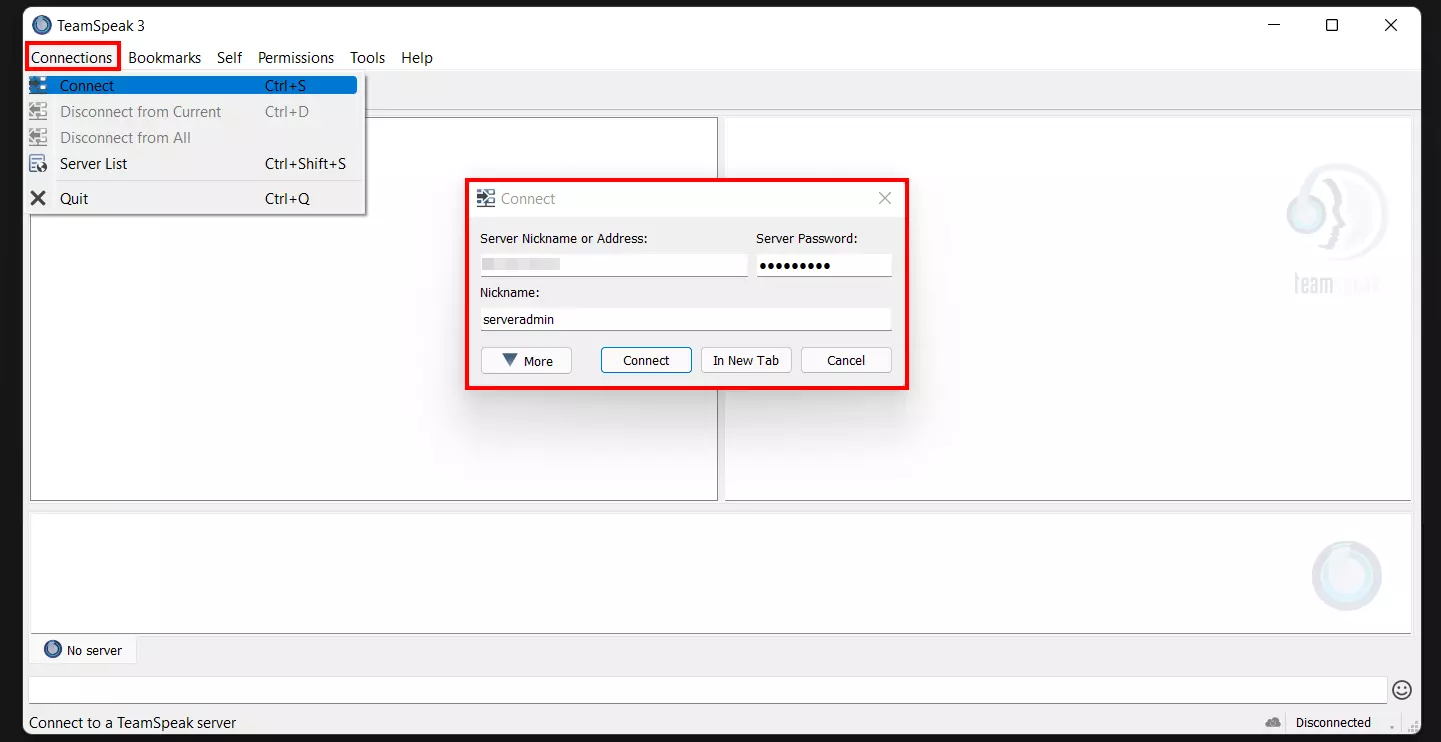Expand the More options button
Image resolution: width=1441 pixels, height=742 pixels.
[x=526, y=360]
